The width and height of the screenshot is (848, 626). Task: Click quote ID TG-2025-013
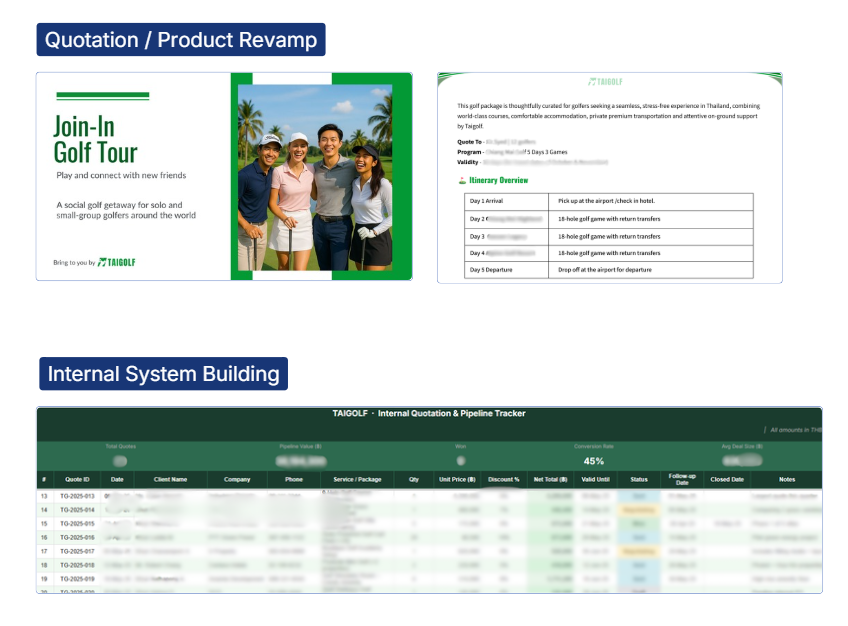coord(77,496)
